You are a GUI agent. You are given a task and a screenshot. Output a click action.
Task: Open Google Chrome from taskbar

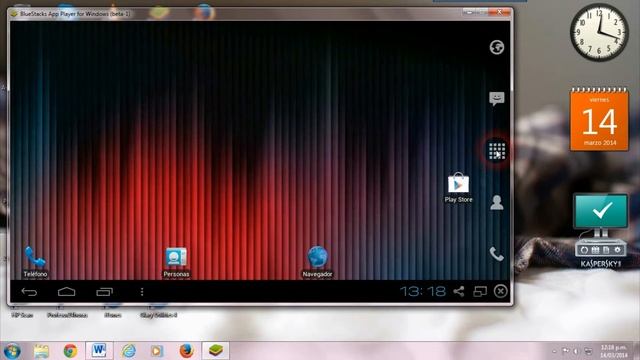point(70,351)
